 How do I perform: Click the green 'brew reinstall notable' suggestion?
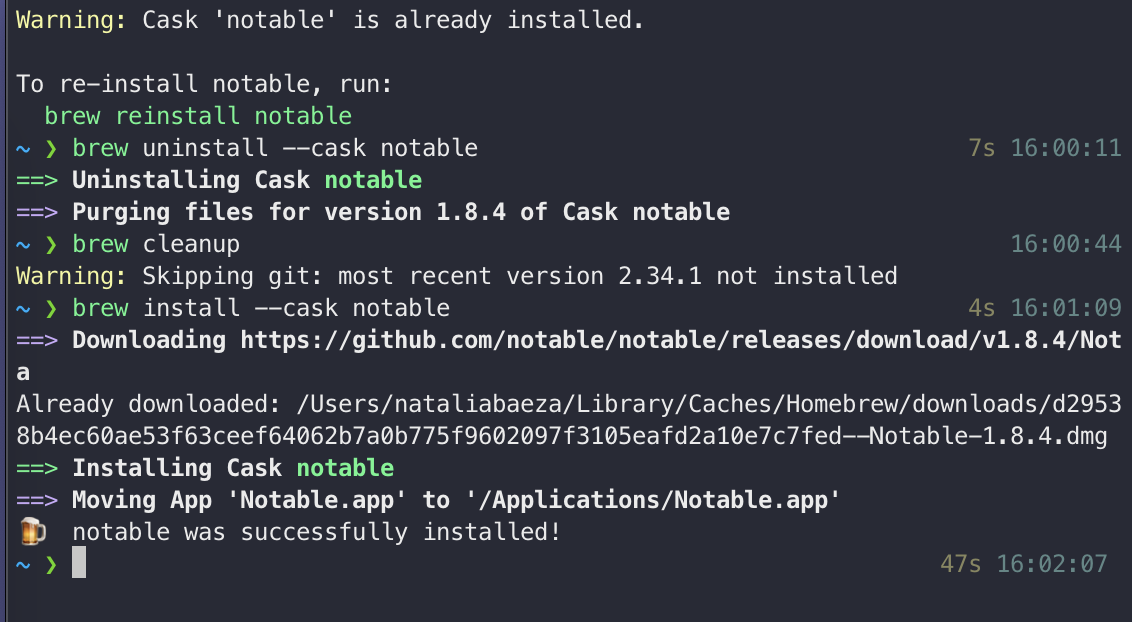198,115
